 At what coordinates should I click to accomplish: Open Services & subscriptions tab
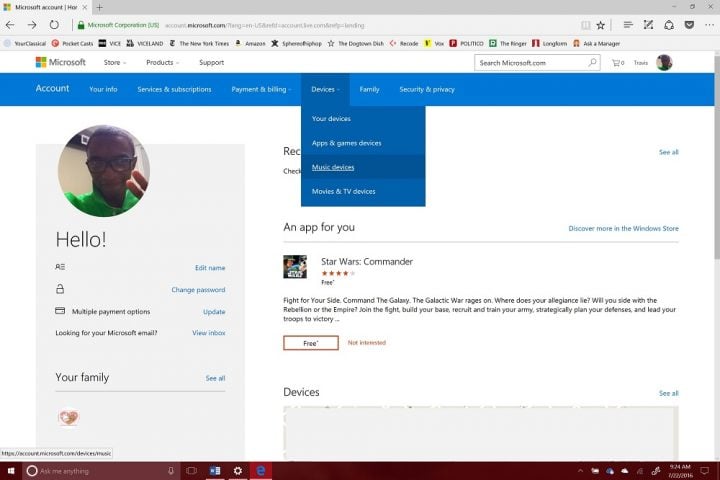coord(174,89)
